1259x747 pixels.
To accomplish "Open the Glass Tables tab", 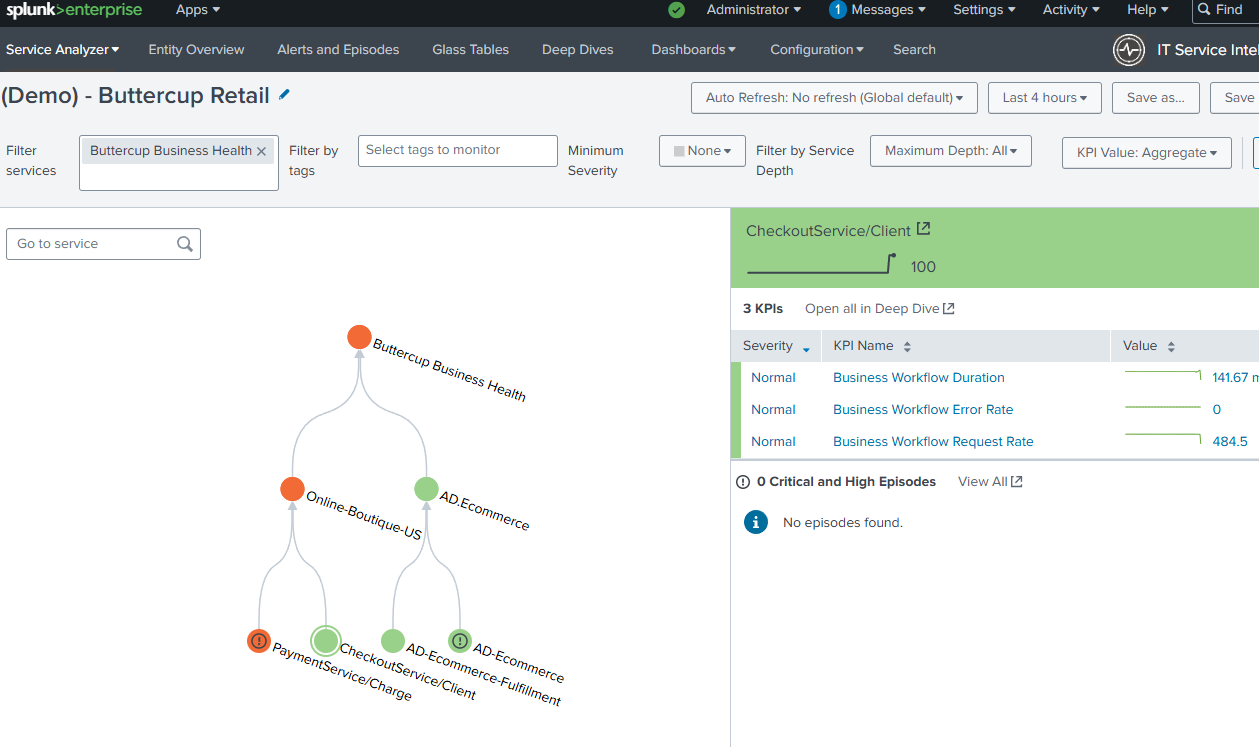I will pos(470,50).
